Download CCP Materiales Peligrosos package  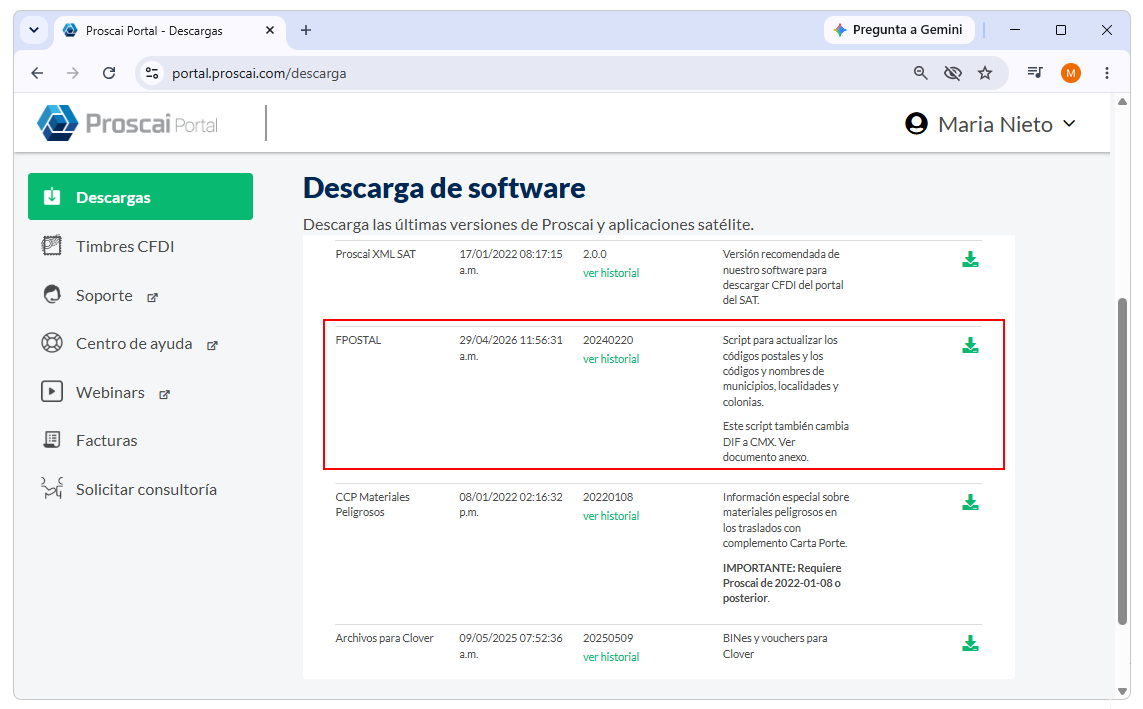tap(970, 502)
